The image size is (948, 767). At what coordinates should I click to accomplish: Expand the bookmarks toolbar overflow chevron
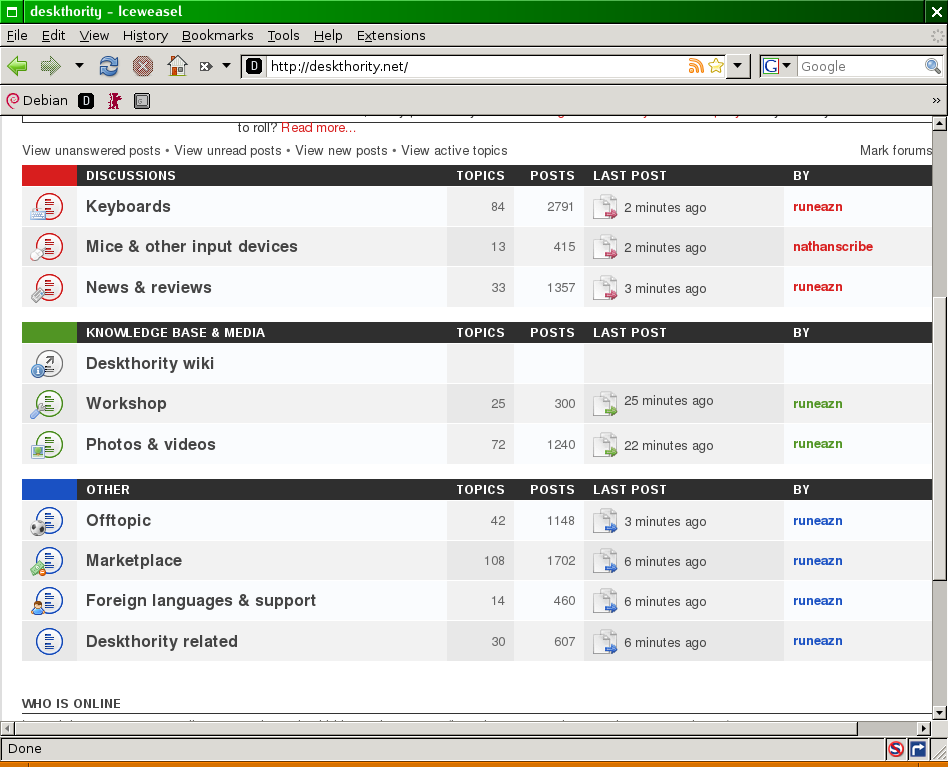pos(936,100)
